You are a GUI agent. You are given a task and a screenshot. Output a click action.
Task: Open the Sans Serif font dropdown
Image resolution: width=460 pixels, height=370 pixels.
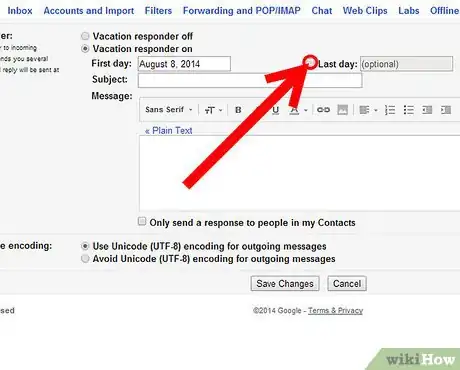(x=169, y=110)
